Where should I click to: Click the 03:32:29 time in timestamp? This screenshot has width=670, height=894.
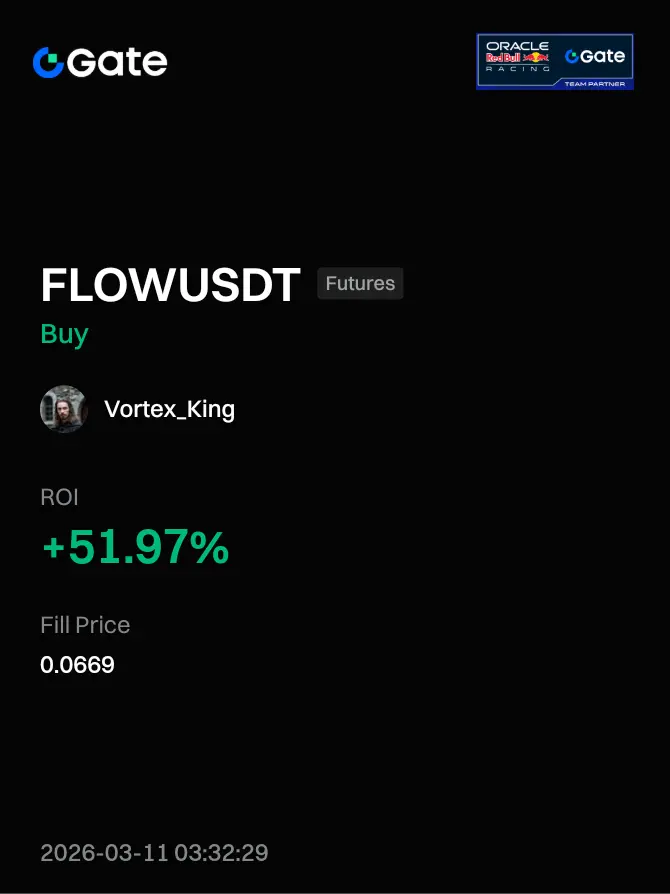221,853
